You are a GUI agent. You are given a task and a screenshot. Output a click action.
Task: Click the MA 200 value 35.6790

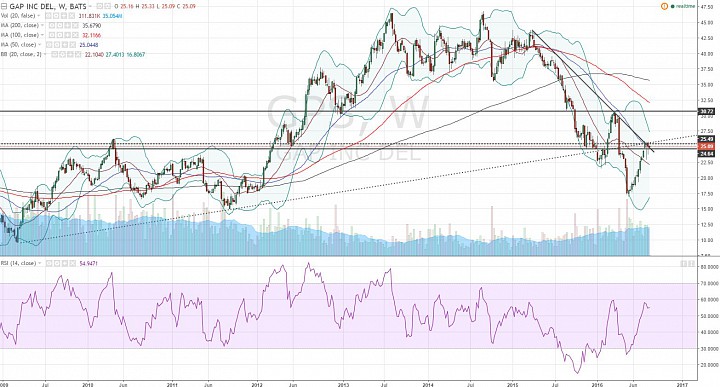pyautogui.click(x=92, y=25)
